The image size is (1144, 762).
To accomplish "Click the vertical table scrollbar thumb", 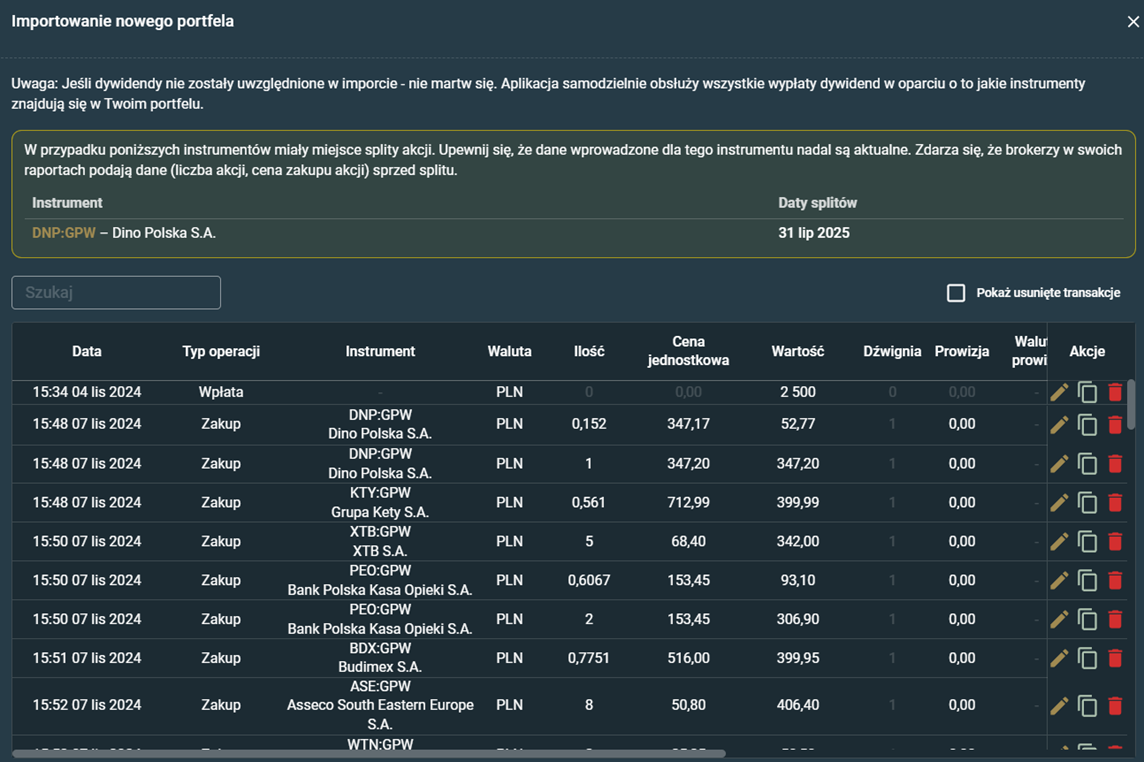I will 1131,404.
